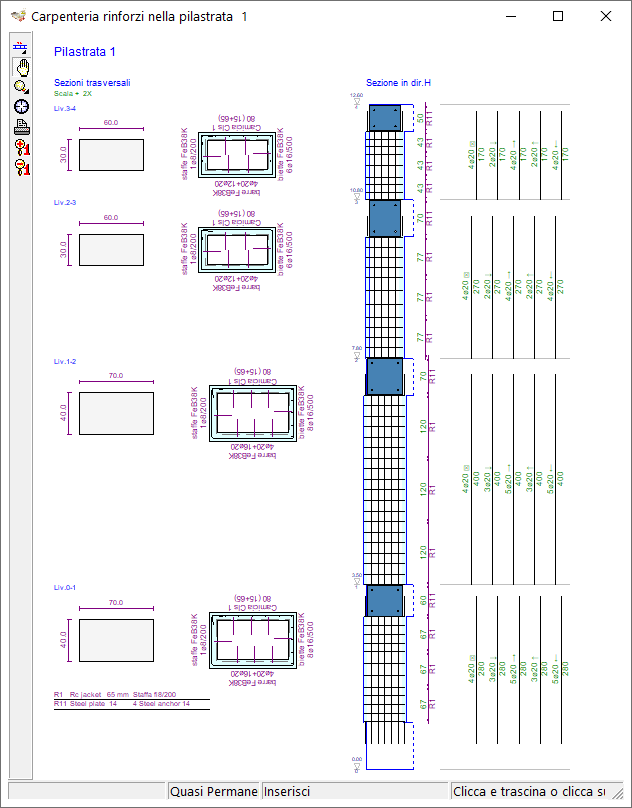Select the Pan hand tool
This screenshot has width=632, height=808.
[x=21, y=67]
